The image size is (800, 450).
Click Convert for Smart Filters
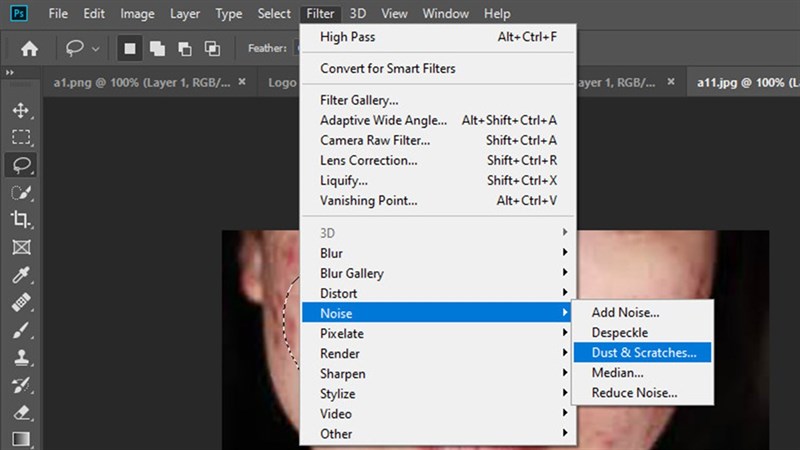click(x=387, y=69)
